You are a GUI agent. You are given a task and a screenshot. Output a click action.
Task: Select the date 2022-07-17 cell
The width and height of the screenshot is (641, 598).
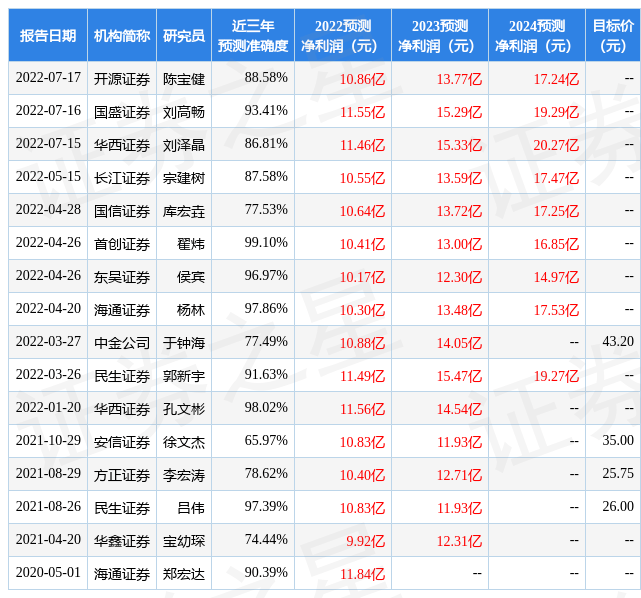48,78
